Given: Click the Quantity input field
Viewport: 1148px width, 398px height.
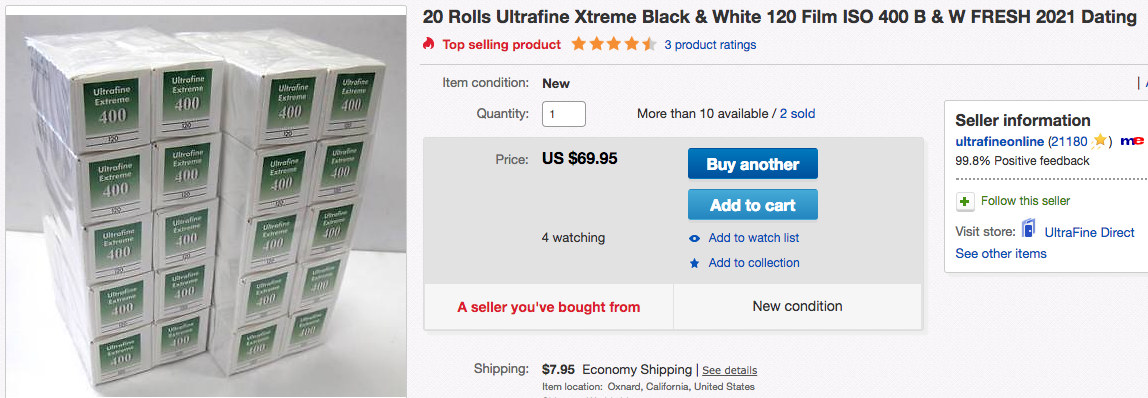Looking at the screenshot, I should (564, 114).
